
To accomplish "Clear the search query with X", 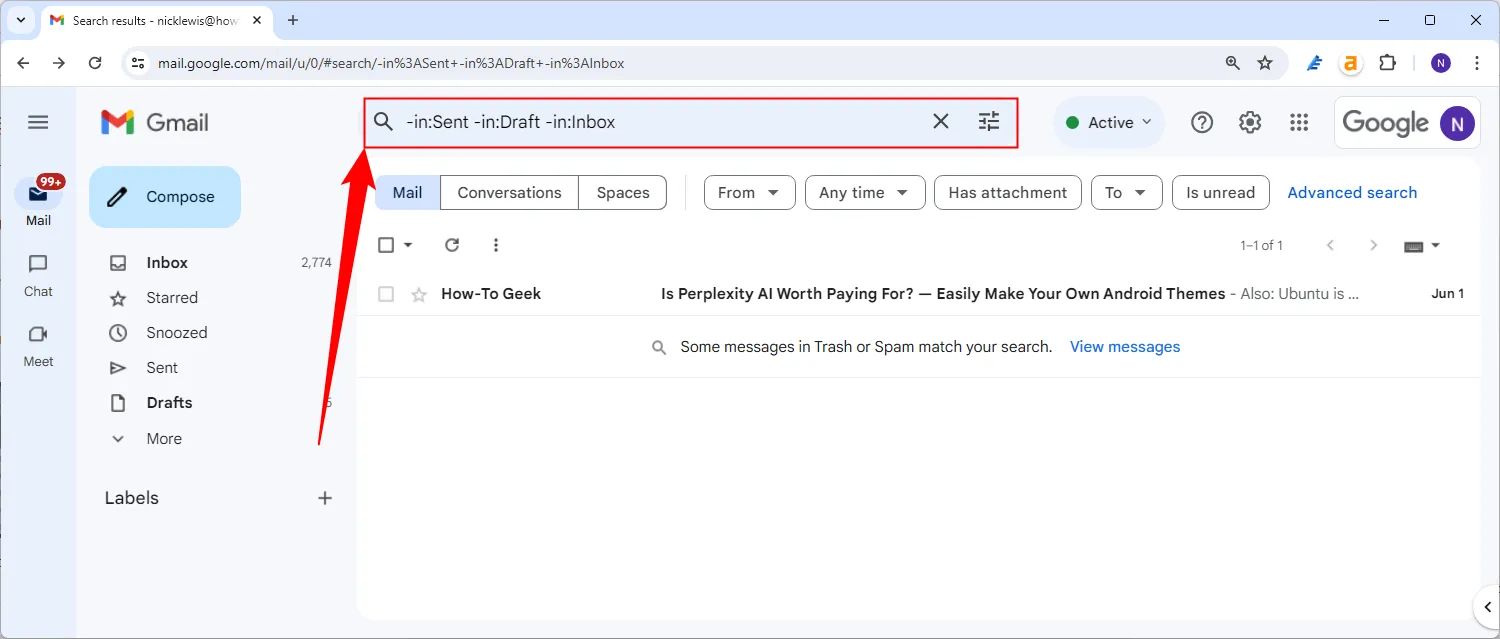I will (941, 122).
